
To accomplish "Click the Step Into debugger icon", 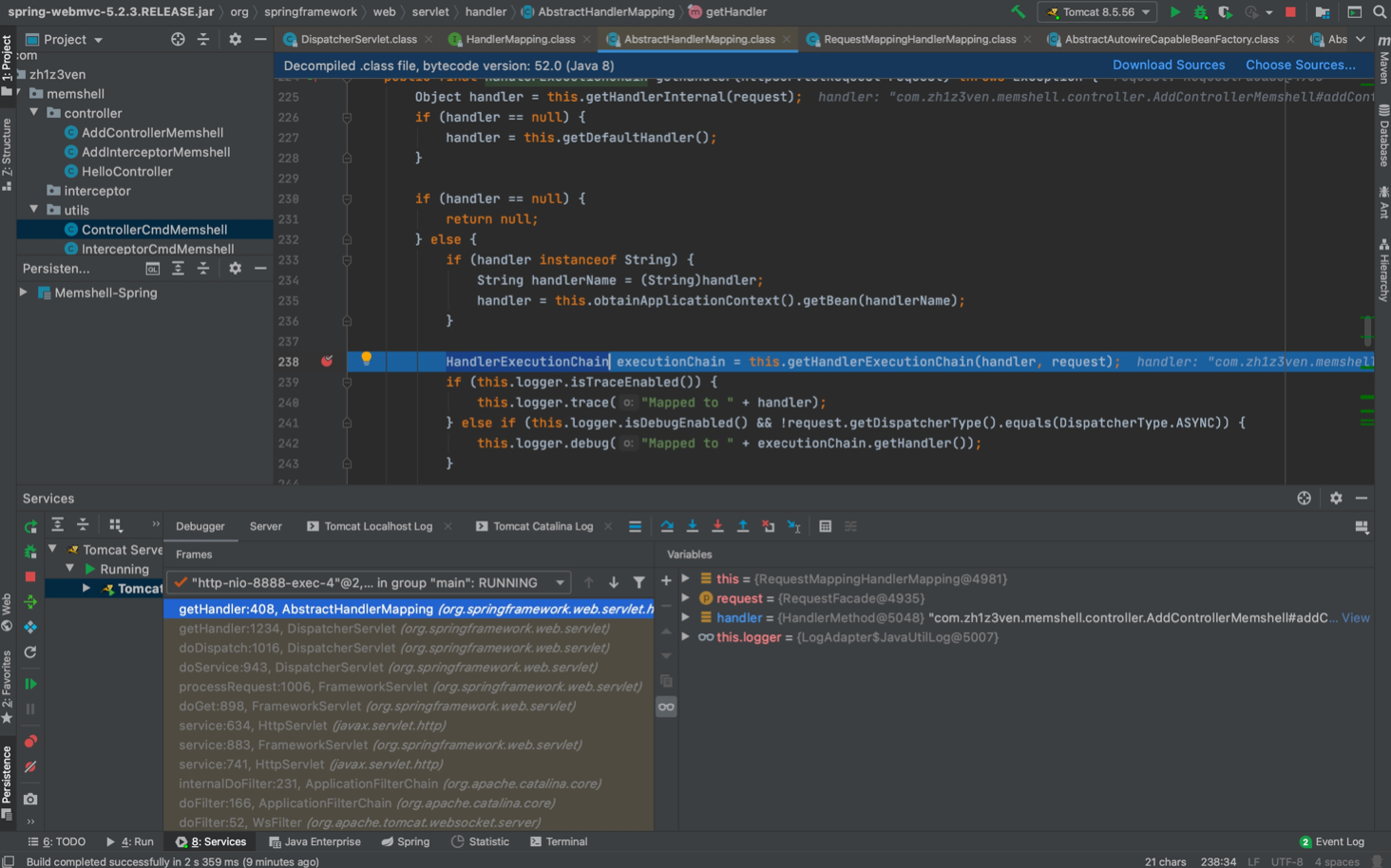I will 692,526.
